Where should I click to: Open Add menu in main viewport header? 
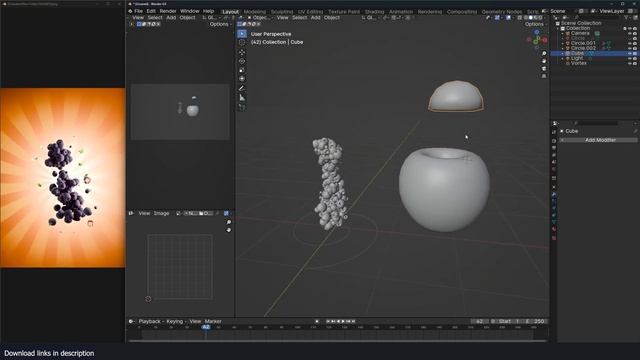point(316,18)
